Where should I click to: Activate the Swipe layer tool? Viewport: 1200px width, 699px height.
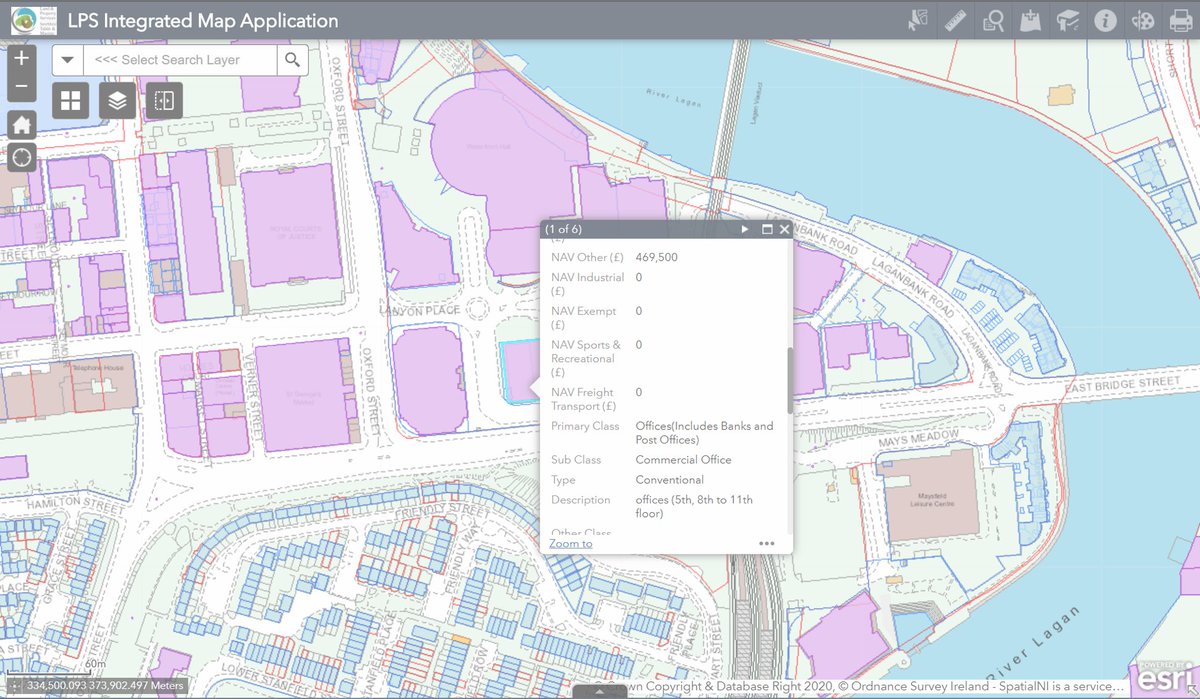(165, 100)
